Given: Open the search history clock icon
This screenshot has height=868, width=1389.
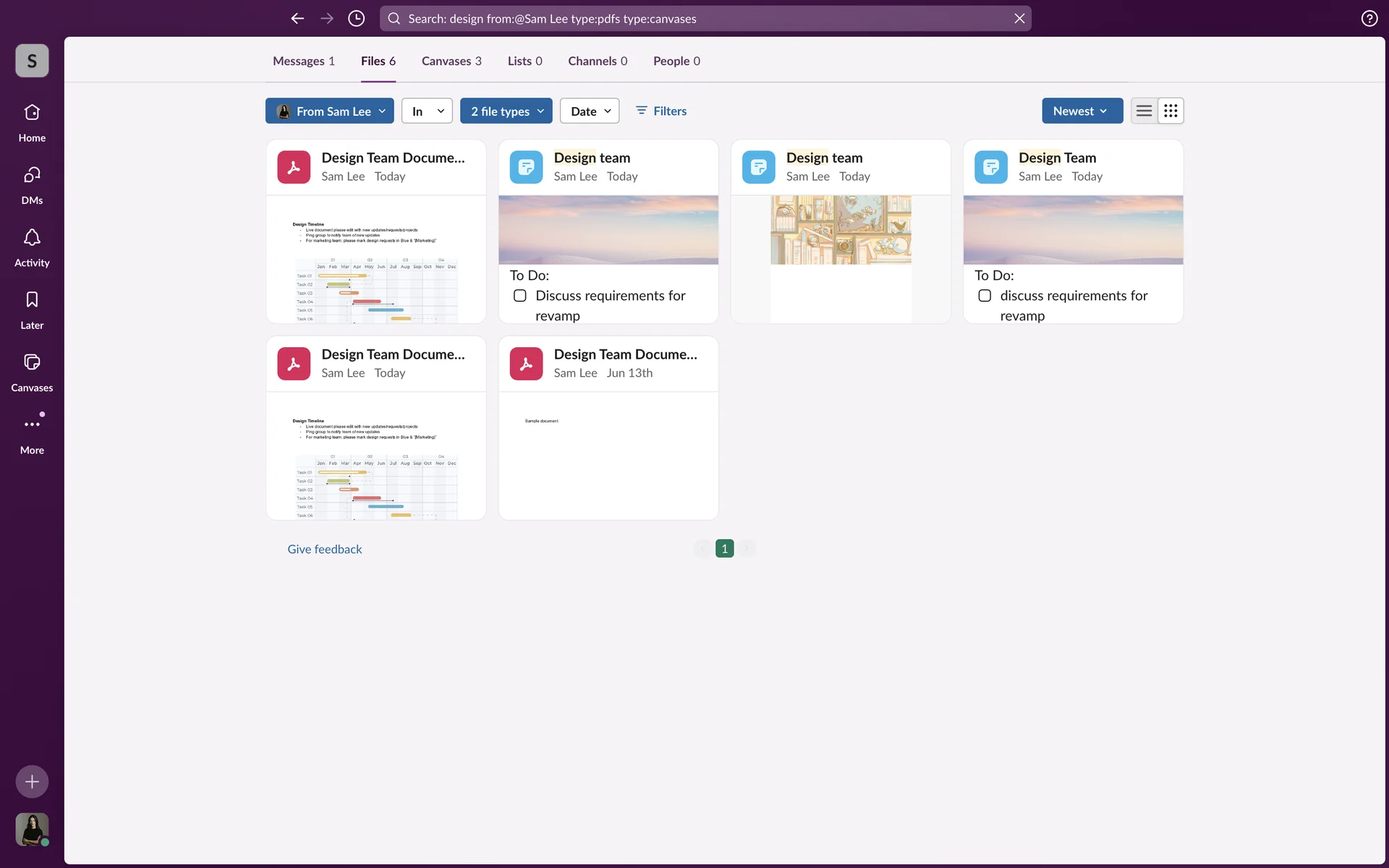Looking at the screenshot, I should point(356,19).
